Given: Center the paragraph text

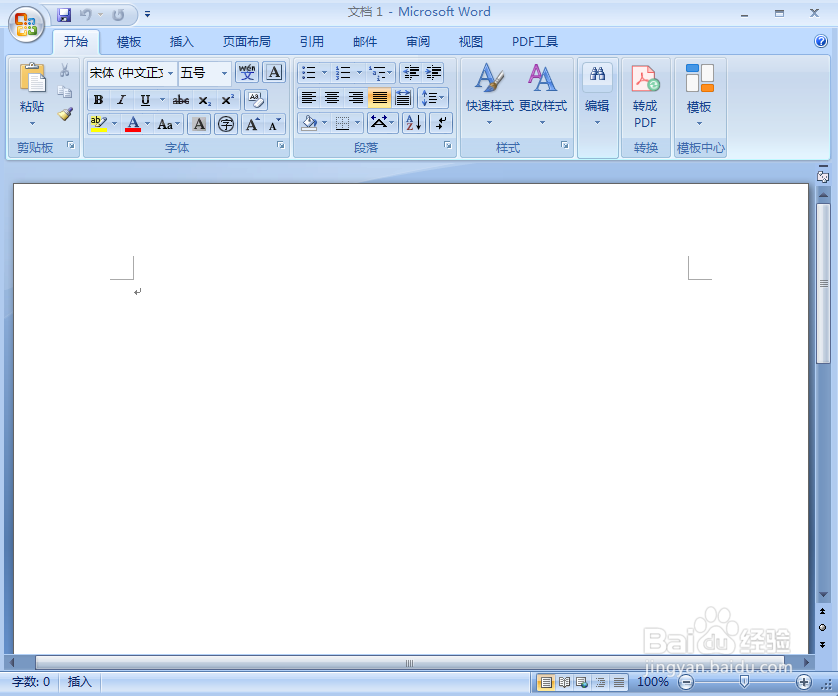Looking at the screenshot, I should [x=332, y=98].
